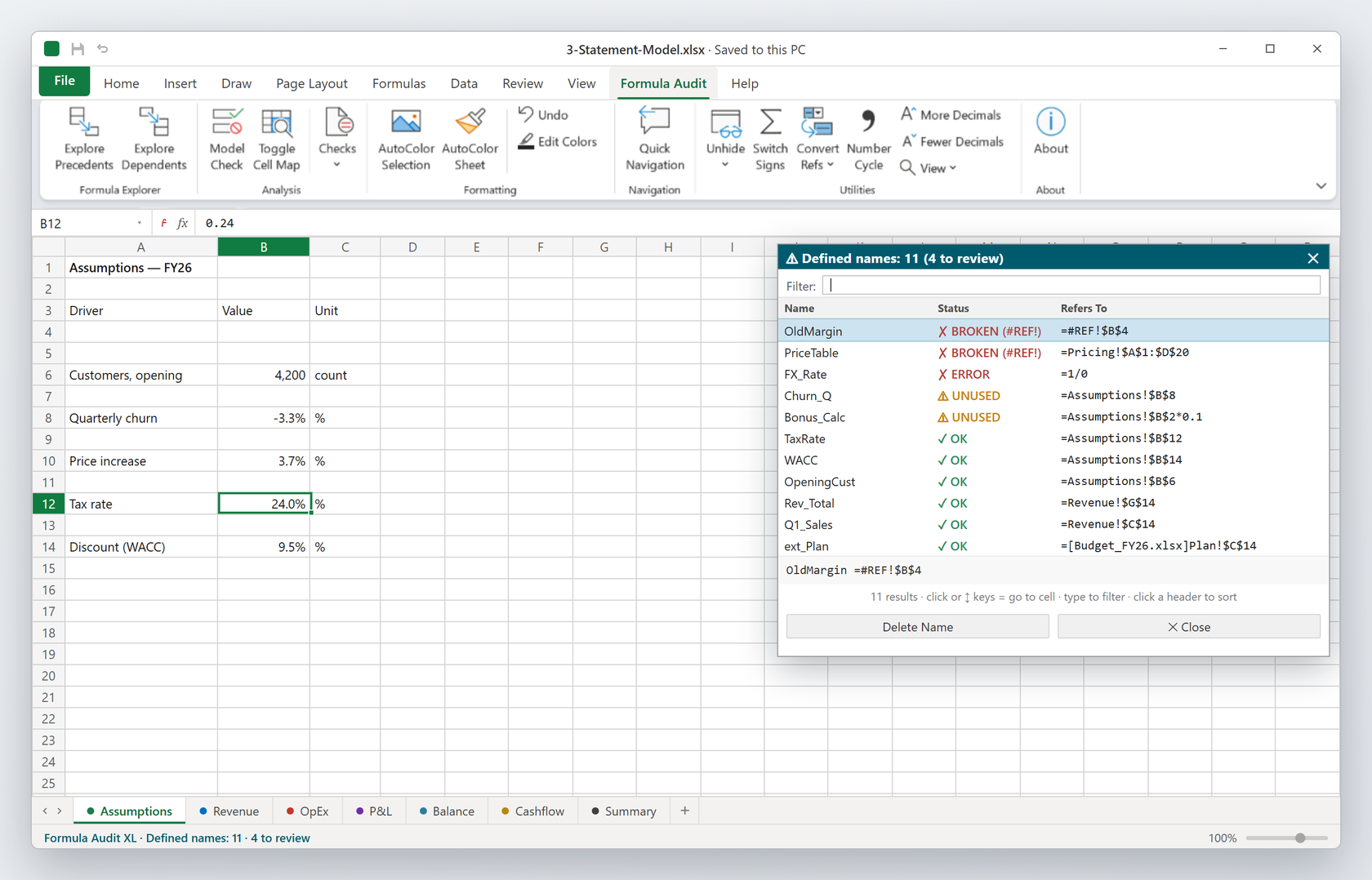Click More Decimals
Viewport: 1372px width, 880px height.
[x=951, y=115]
